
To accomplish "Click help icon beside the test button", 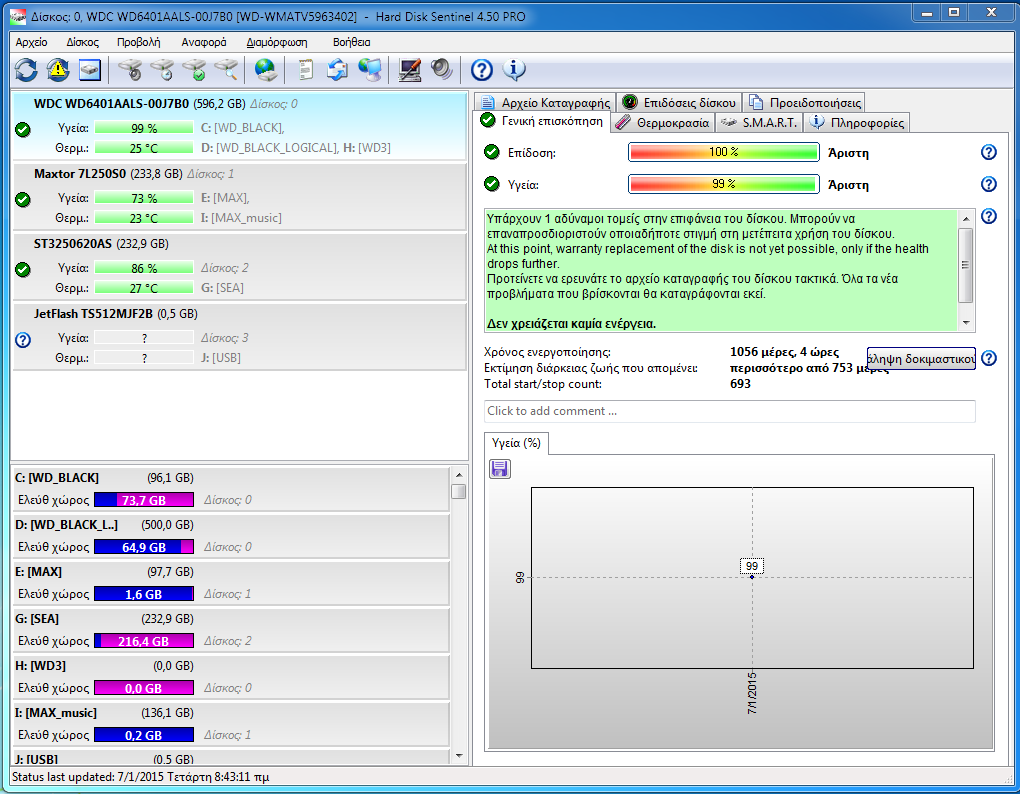I will (x=988, y=358).
